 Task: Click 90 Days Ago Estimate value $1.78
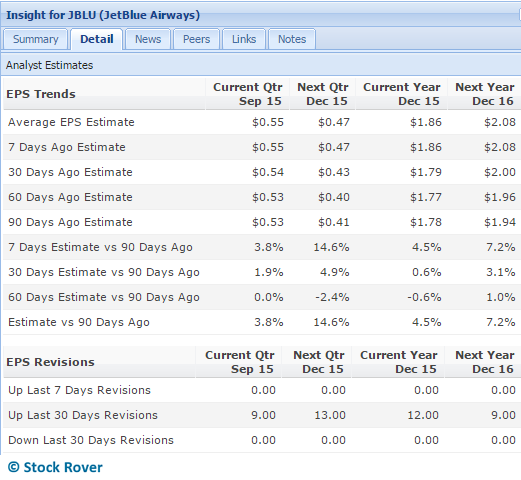[426, 222]
